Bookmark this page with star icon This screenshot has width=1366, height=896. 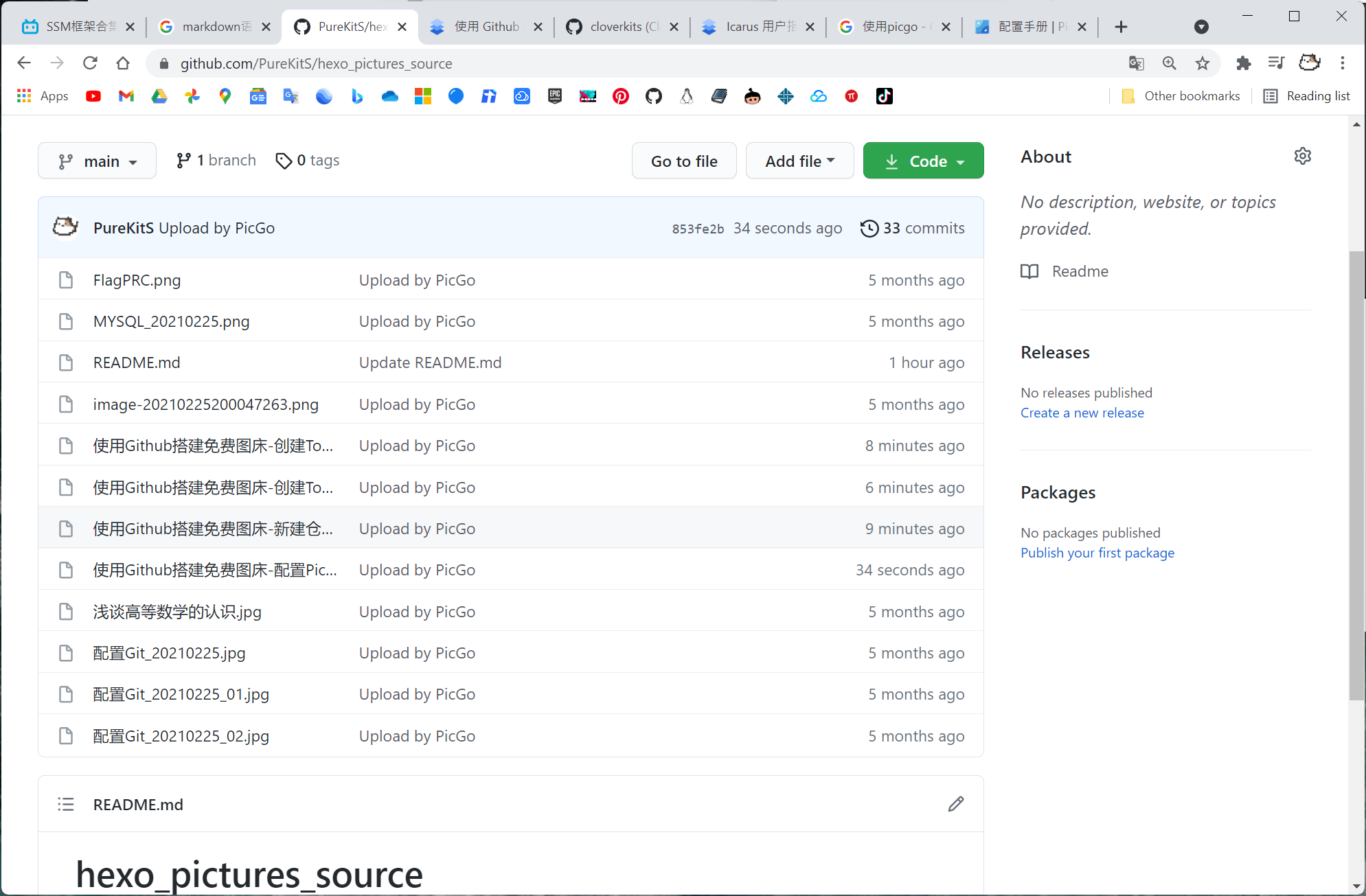pos(1202,63)
